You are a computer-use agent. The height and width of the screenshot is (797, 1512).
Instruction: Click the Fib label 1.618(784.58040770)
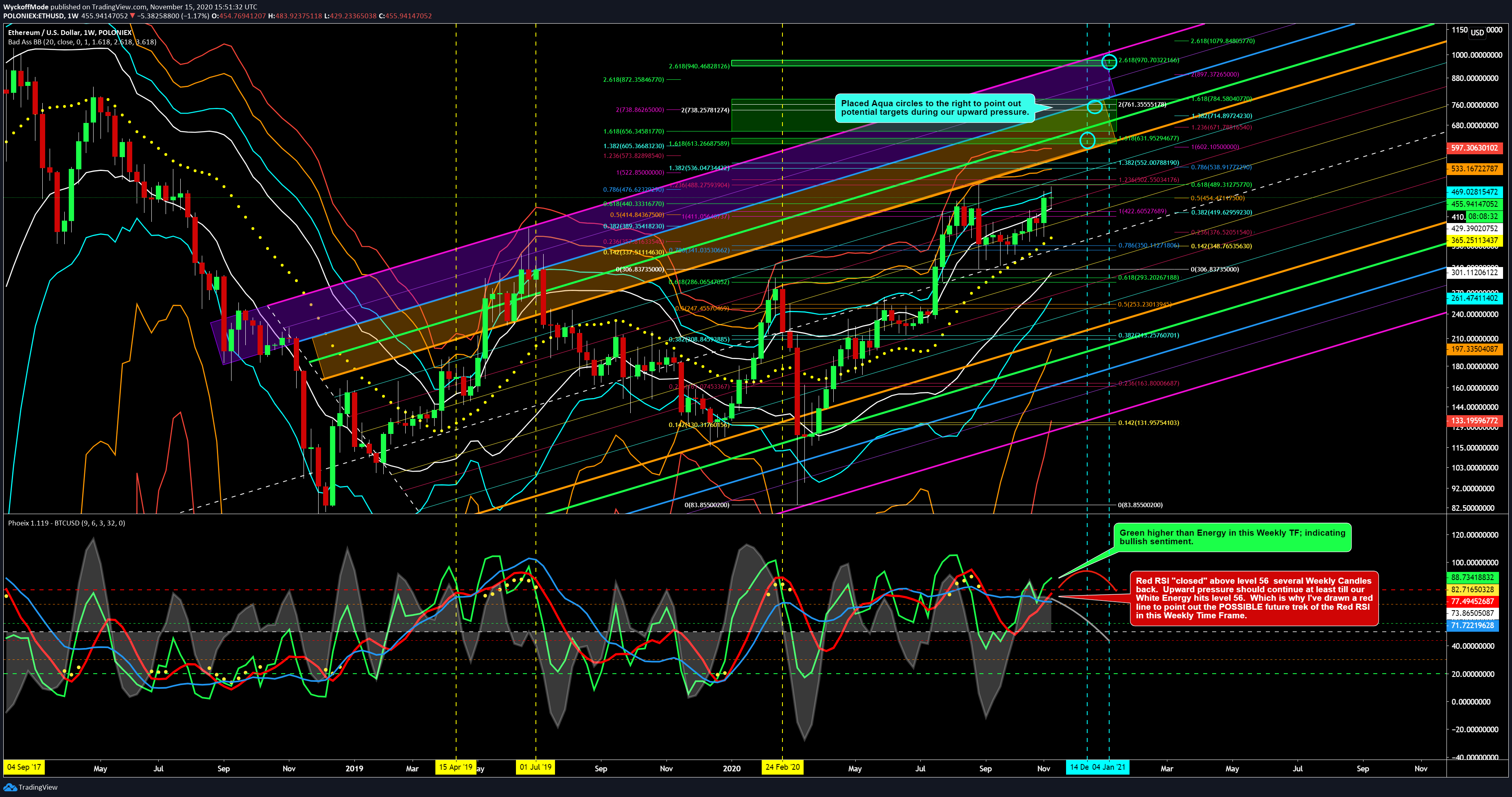pos(1221,99)
